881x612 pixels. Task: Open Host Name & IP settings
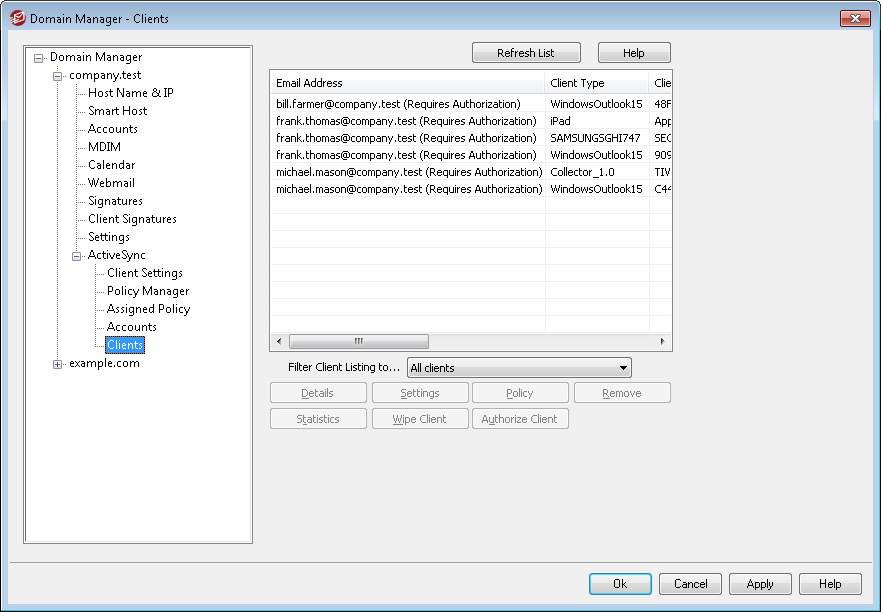130,93
